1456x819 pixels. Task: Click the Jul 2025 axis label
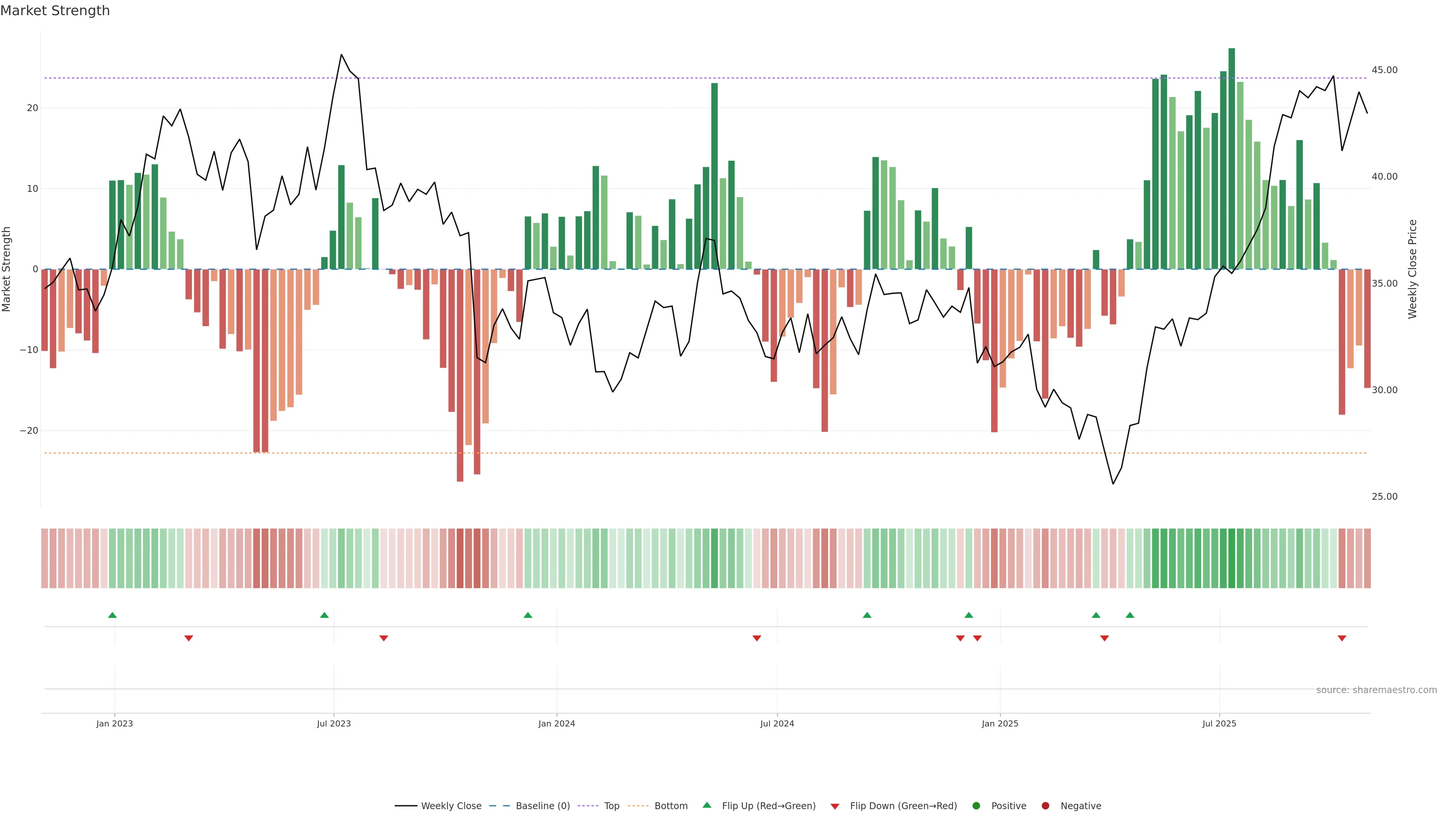pos(1219,723)
